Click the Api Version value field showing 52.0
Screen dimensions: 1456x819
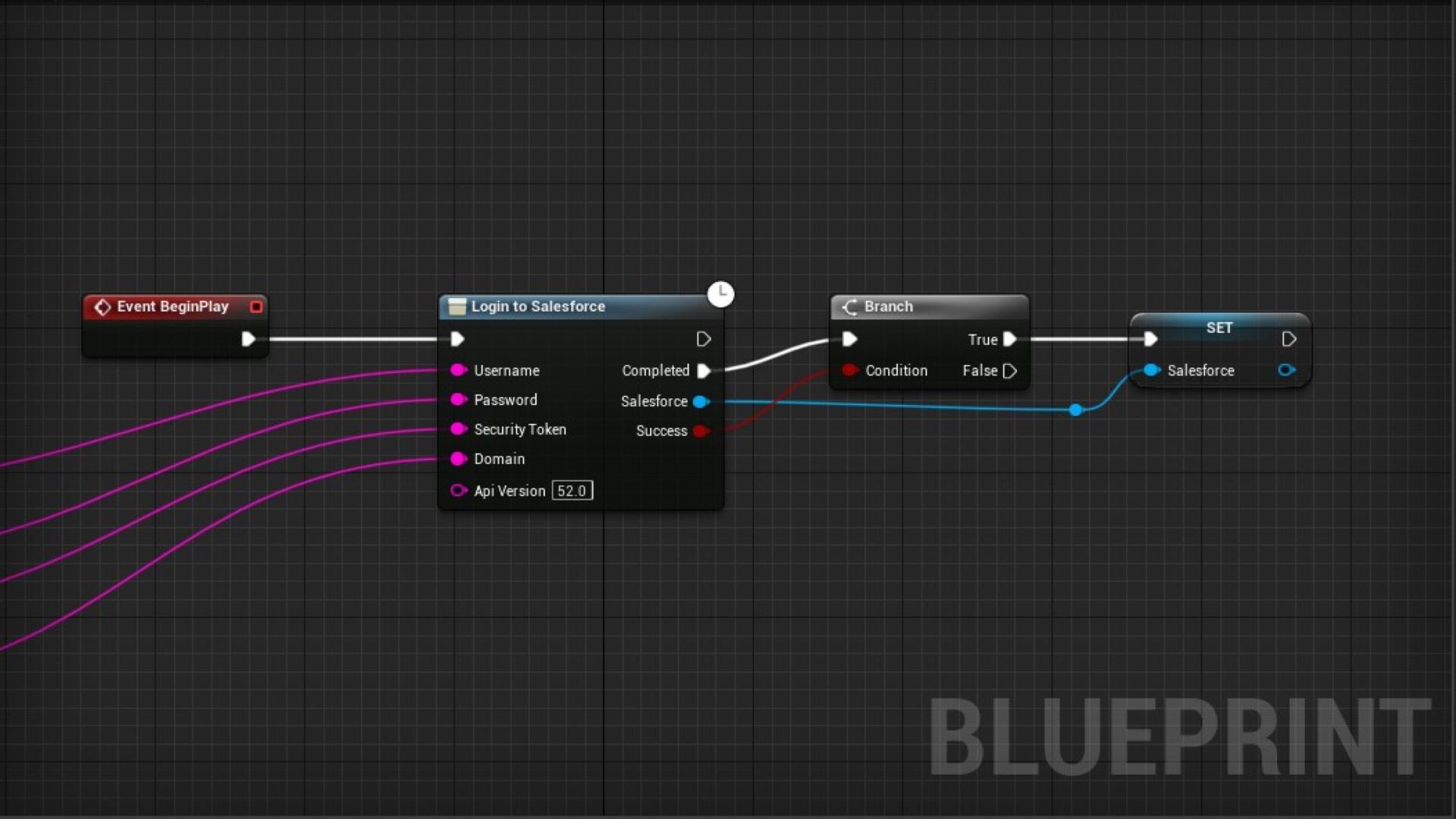click(x=572, y=491)
